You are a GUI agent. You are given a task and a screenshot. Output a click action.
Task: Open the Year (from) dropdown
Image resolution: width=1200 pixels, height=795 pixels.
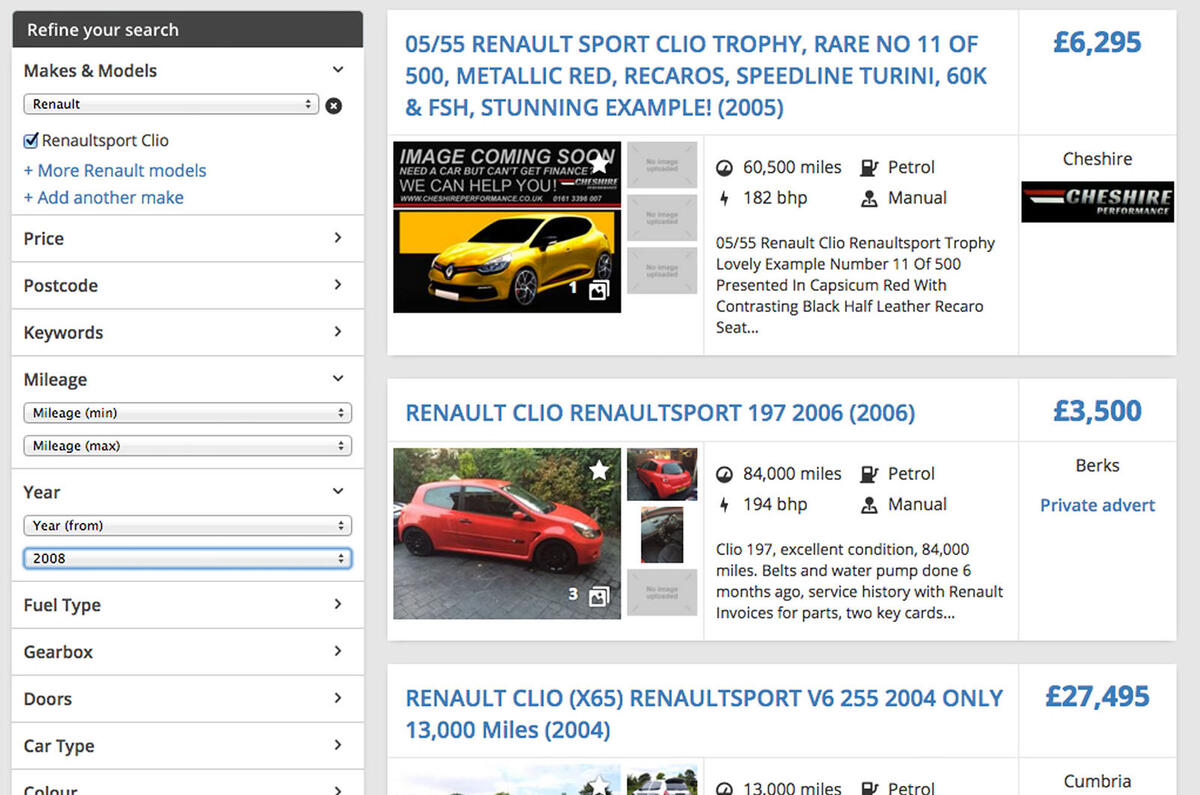click(x=187, y=525)
